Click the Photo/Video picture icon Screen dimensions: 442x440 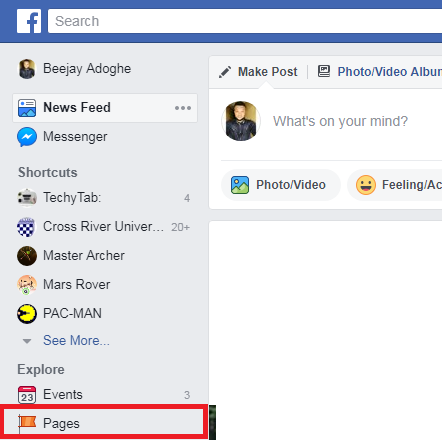pyautogui.click(x=240, y=185)
